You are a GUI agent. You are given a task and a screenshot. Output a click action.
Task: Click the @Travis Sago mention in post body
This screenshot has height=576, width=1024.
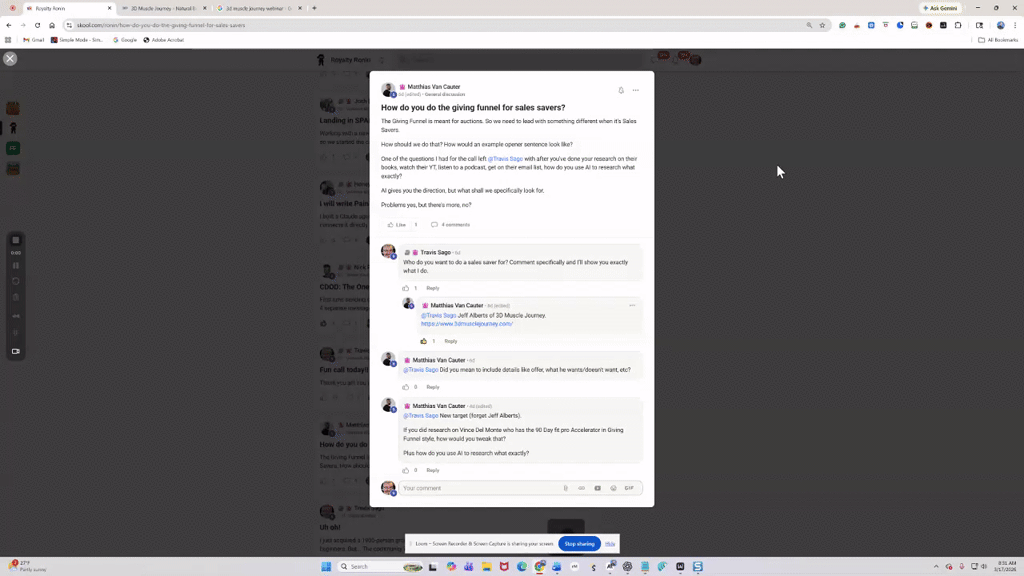(x=505, y=159)
